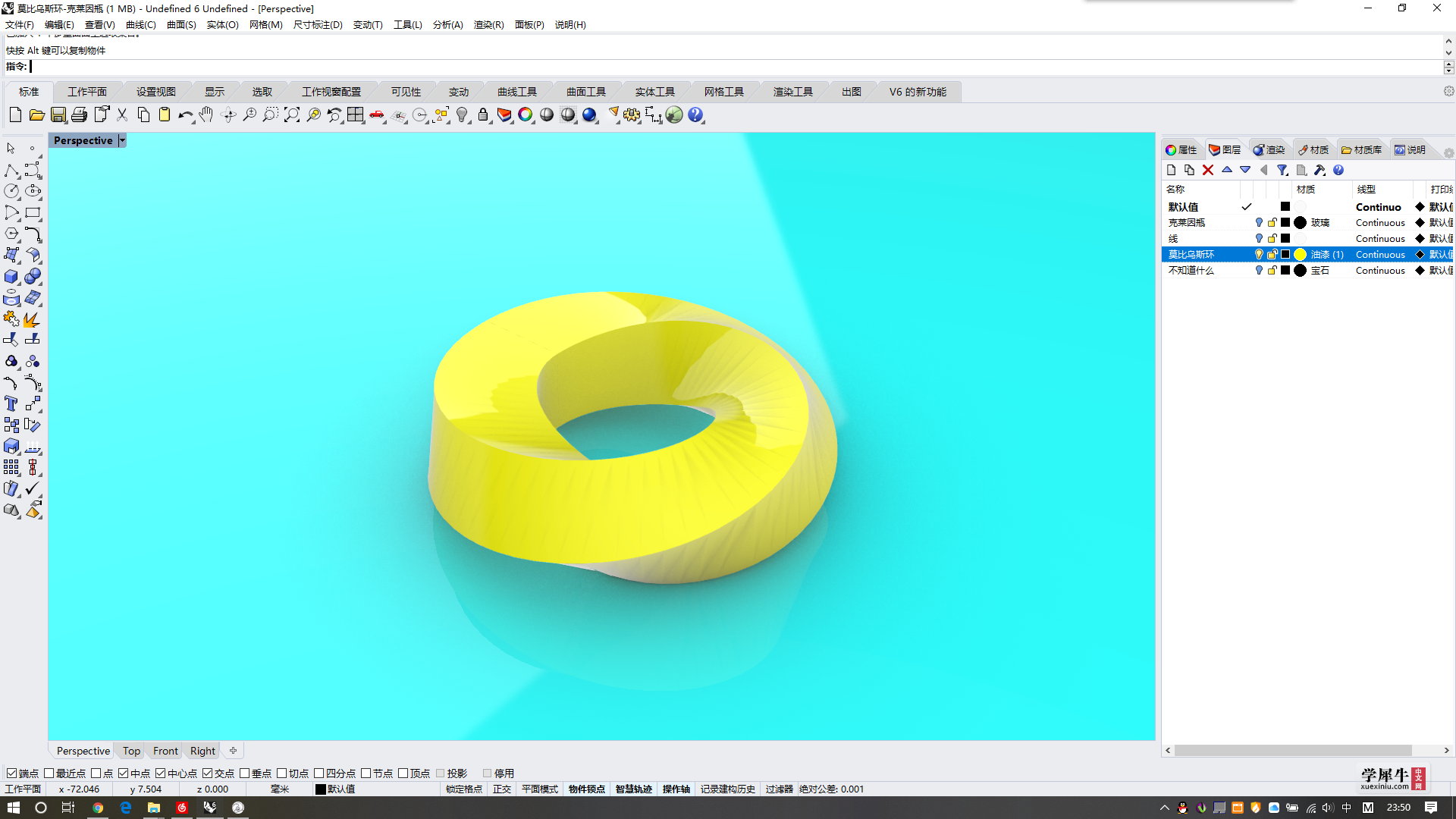The image size is (1456, 819).
Task: Change black color swatch of 克莱因瓶 layer
Action: (x=1285, y=223)
